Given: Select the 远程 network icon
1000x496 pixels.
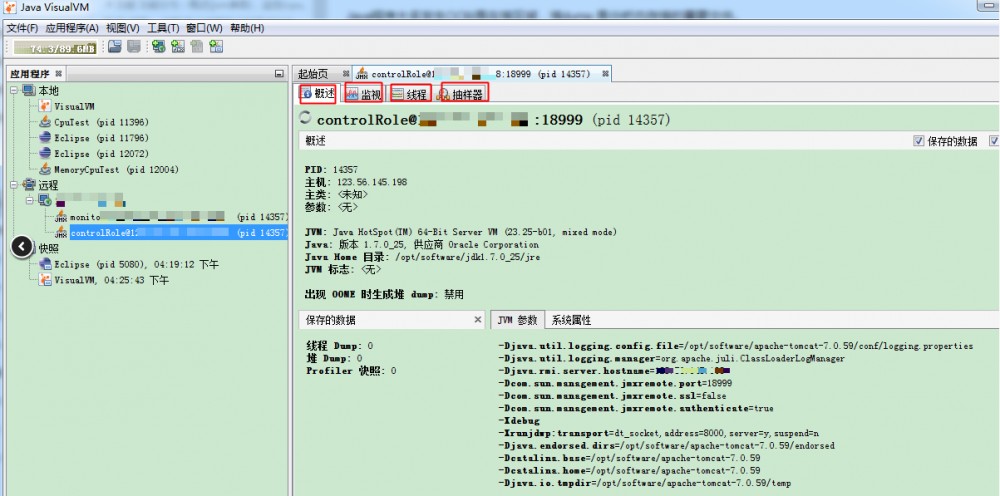Looking at the screenshot, I should [29, 185].
